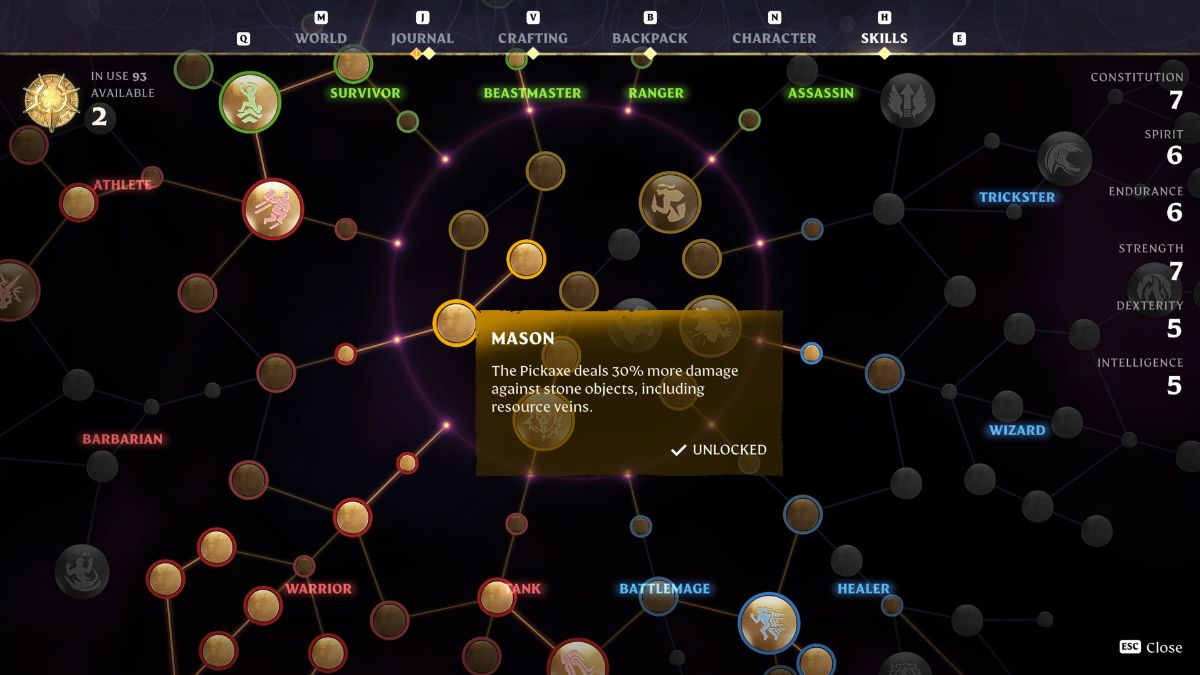Select the locked grey skill icon below Barbarian

[x=82, y=570]
